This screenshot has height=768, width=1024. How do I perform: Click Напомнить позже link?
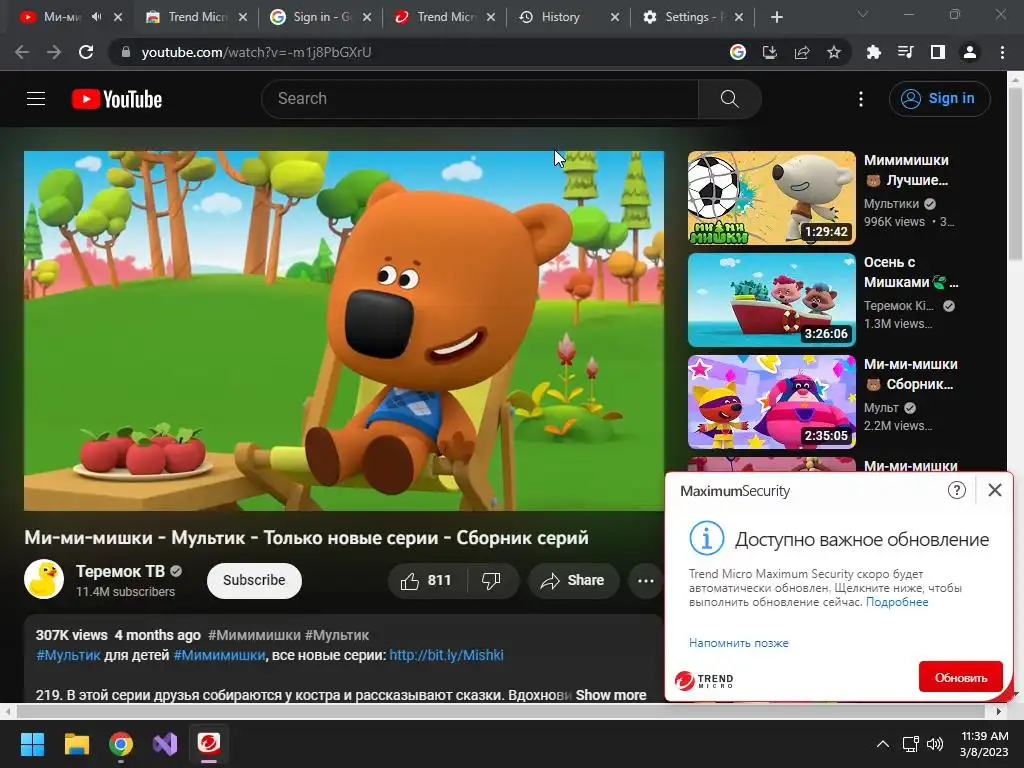click(739, 643)
